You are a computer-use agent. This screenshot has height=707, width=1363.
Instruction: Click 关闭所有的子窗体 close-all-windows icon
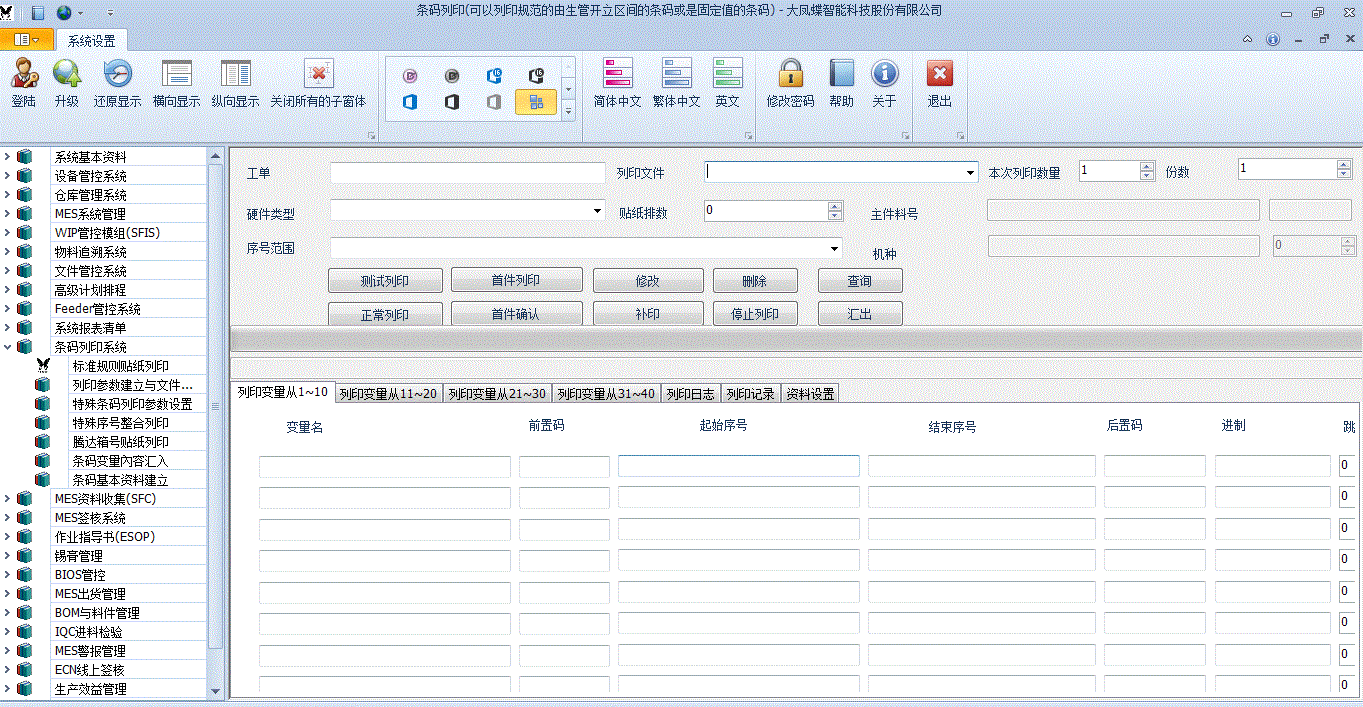click(318, 75)
